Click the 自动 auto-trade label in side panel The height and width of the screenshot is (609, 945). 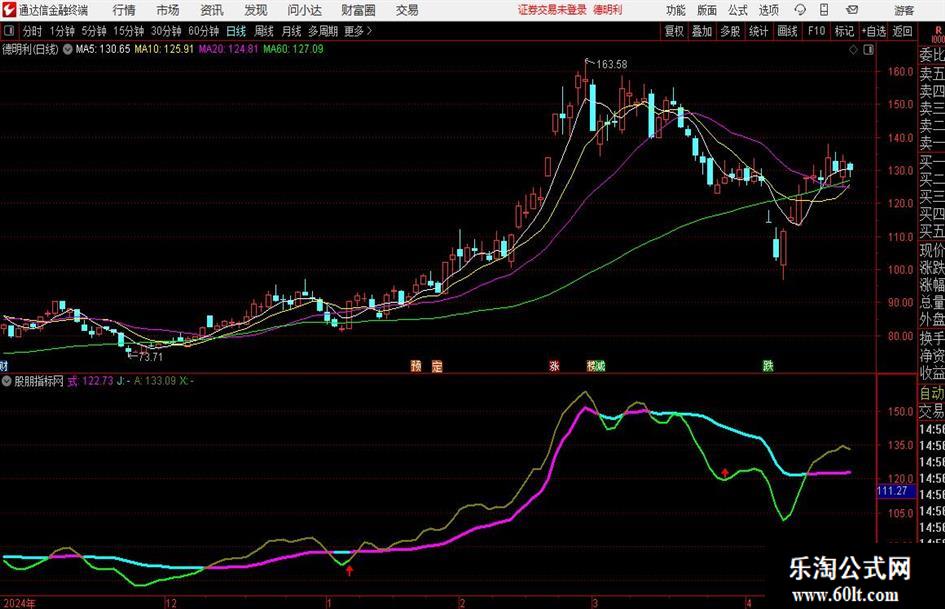[931, 393]
